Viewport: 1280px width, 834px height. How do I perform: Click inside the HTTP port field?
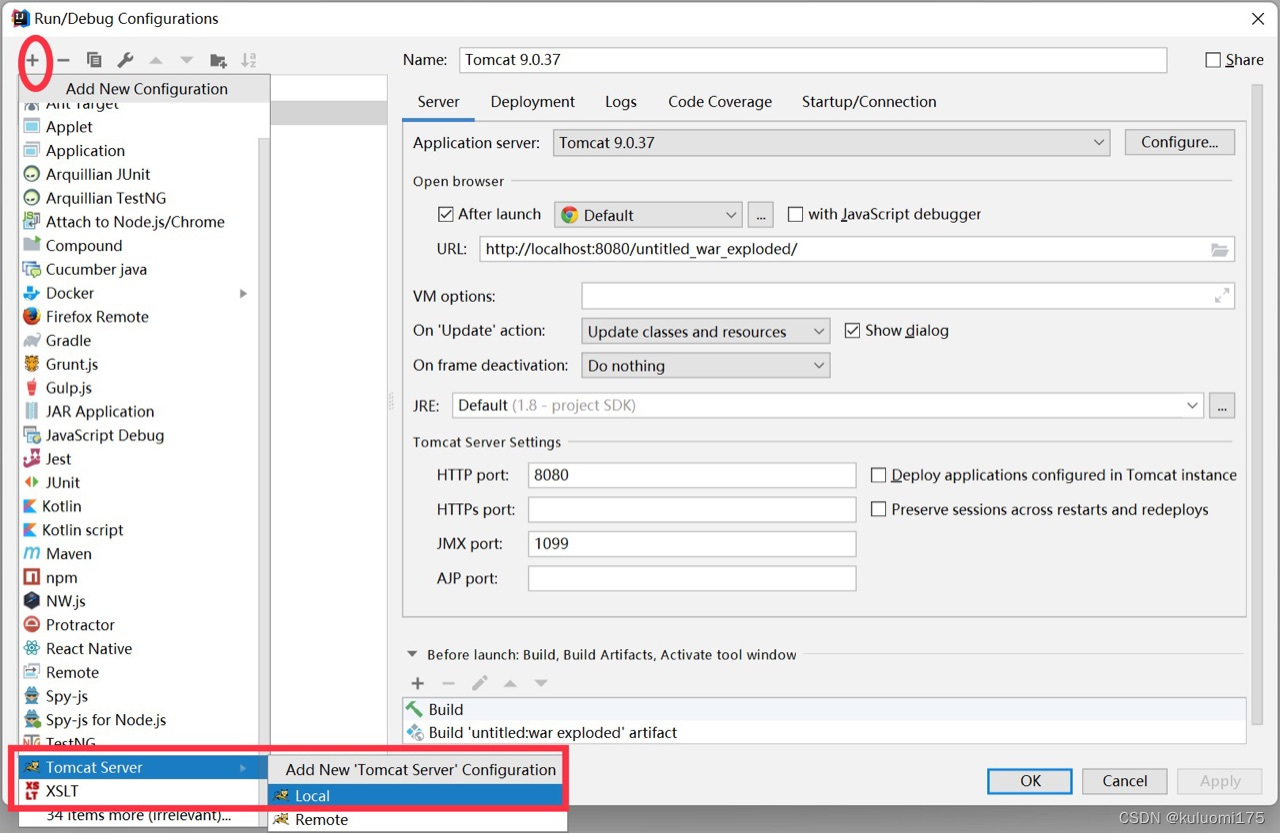click(x=690, y=475)
